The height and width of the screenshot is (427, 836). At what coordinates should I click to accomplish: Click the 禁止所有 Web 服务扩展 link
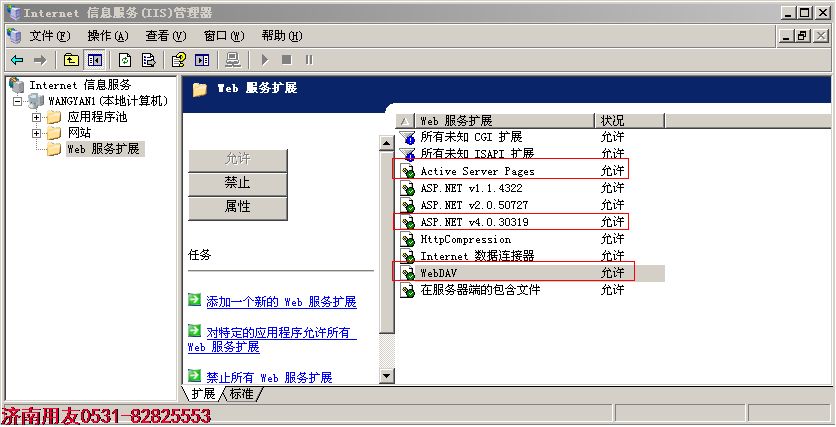pos(269,377)
